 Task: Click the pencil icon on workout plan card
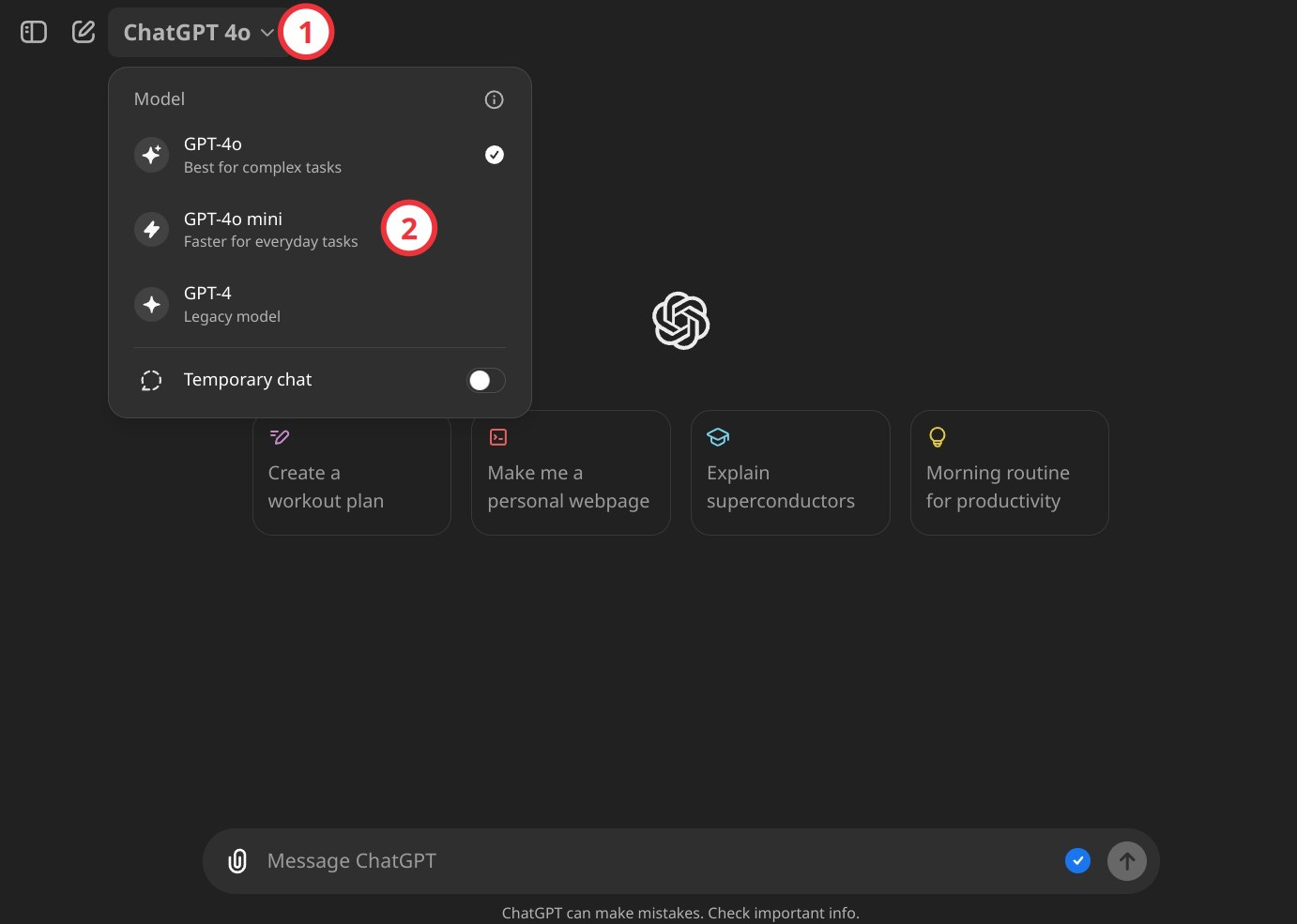point(280,437)
